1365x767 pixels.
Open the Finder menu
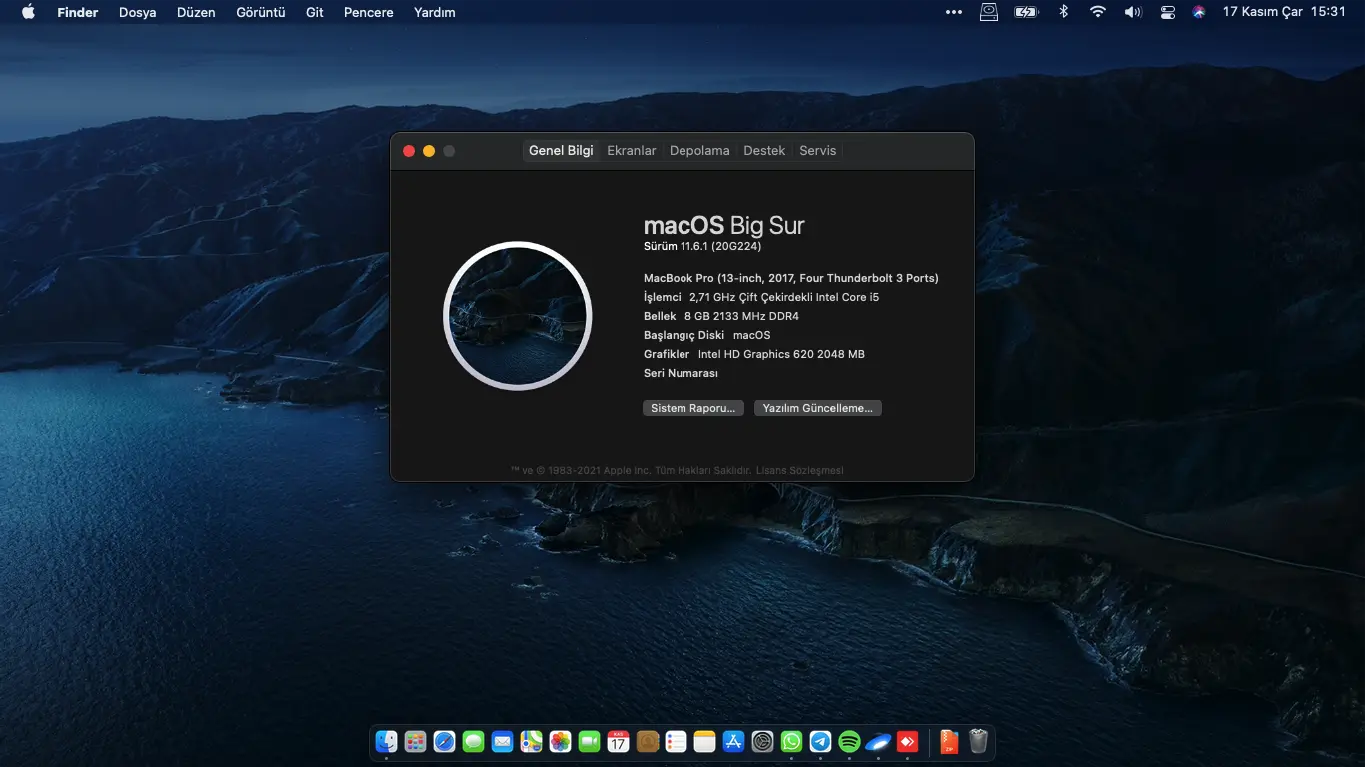point(78,12)
